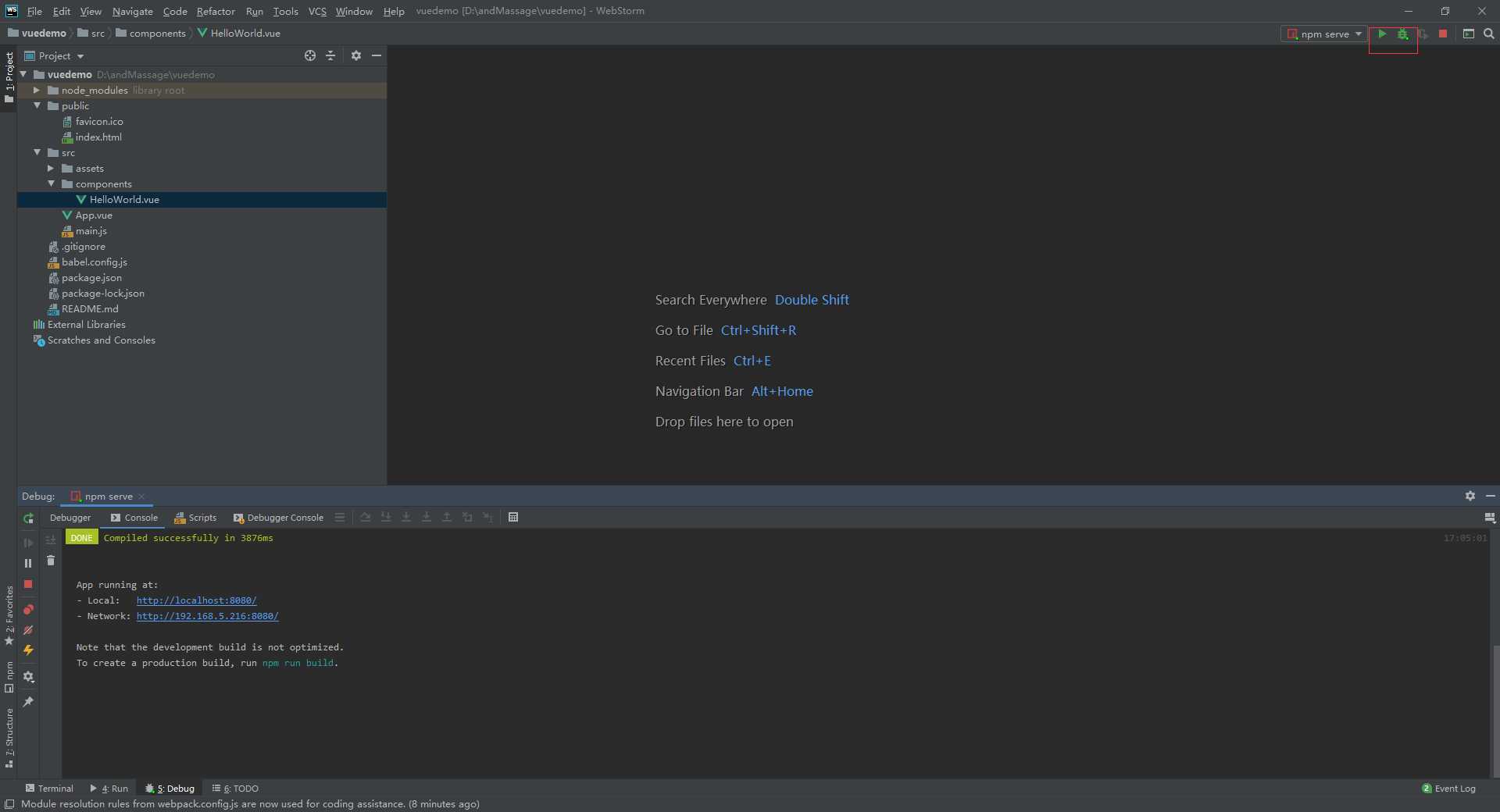The height and width of the screenshot is (812, 1500).
Task: Select the App.vue file
Action: pos(94,215)
